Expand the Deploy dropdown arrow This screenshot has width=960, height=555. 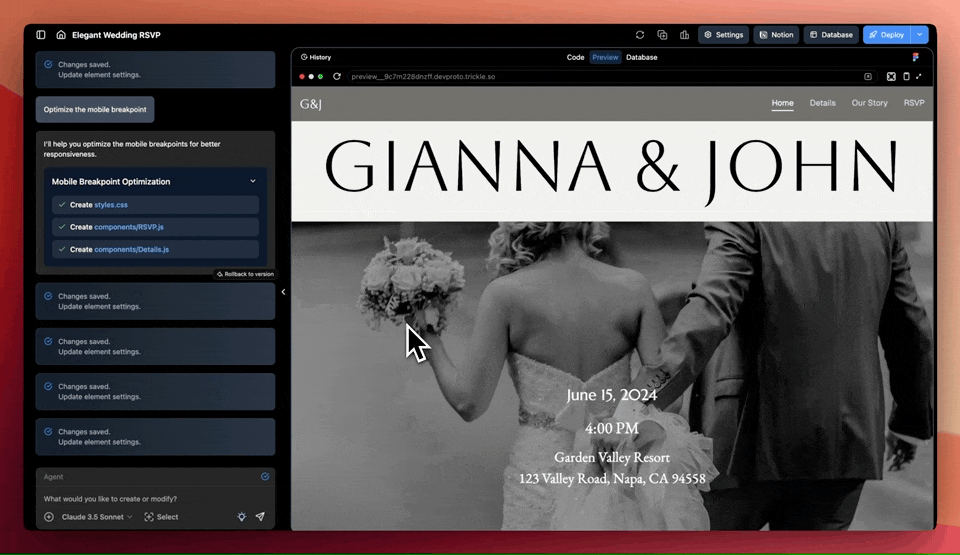pyautogui.click(x=920, y=35)
